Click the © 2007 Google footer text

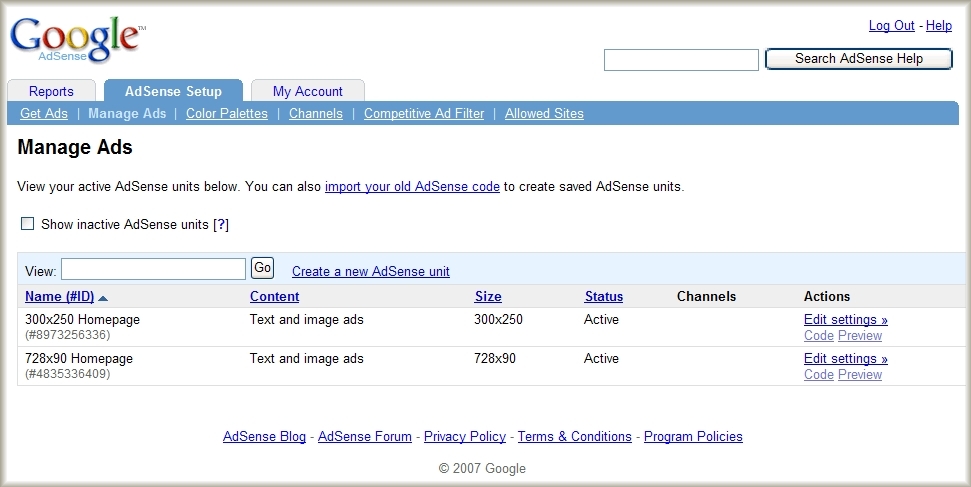(482, 468)
